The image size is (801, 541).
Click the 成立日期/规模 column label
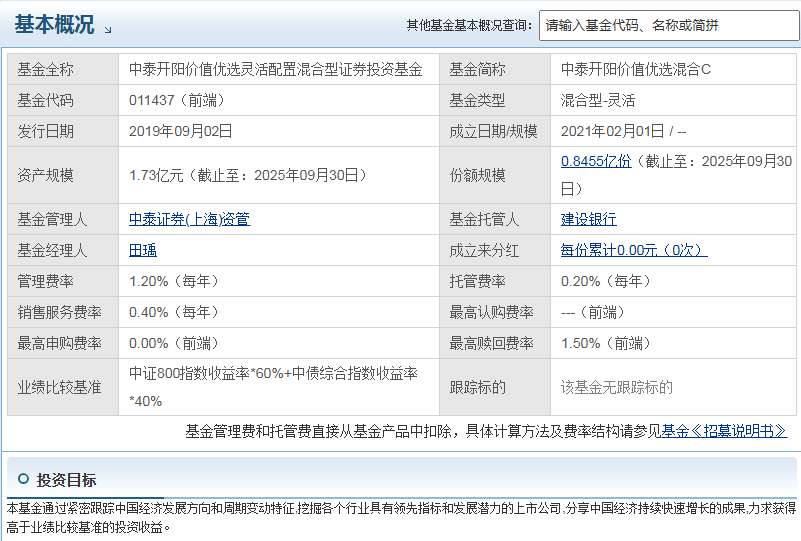(493, 131)
